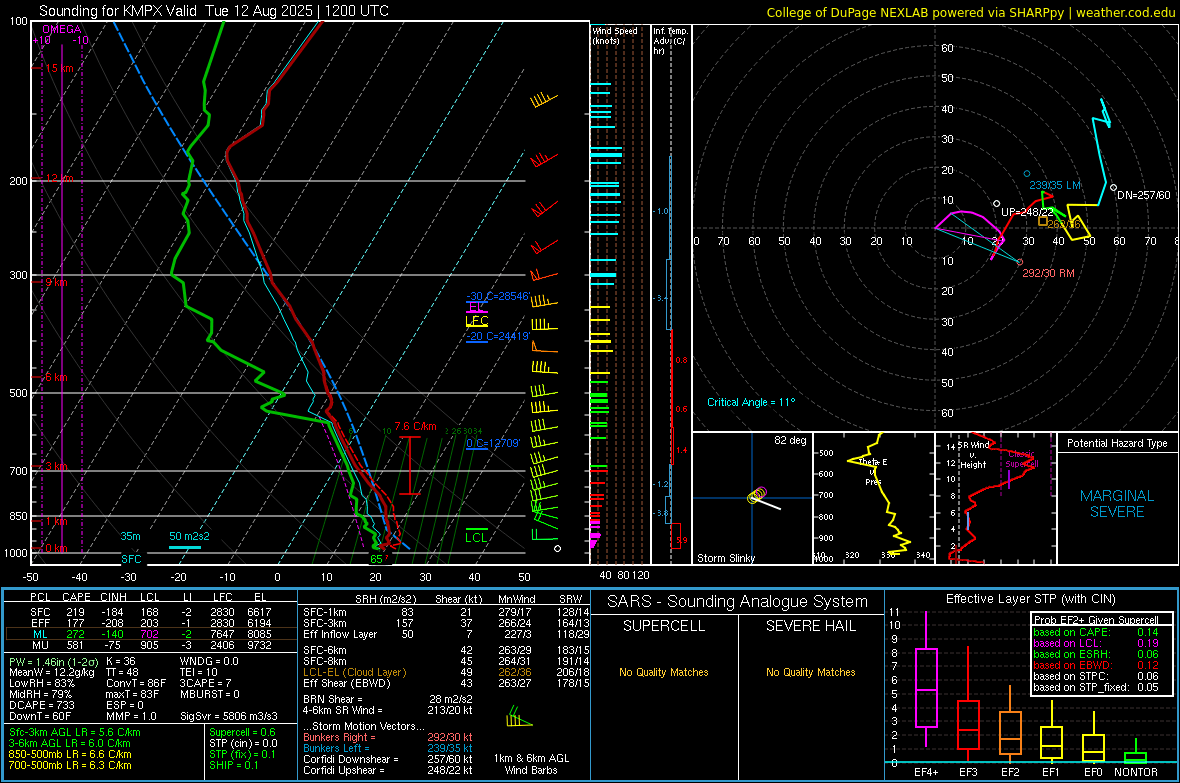Click the '-20 C=24419' height annotation

[497, 337]
